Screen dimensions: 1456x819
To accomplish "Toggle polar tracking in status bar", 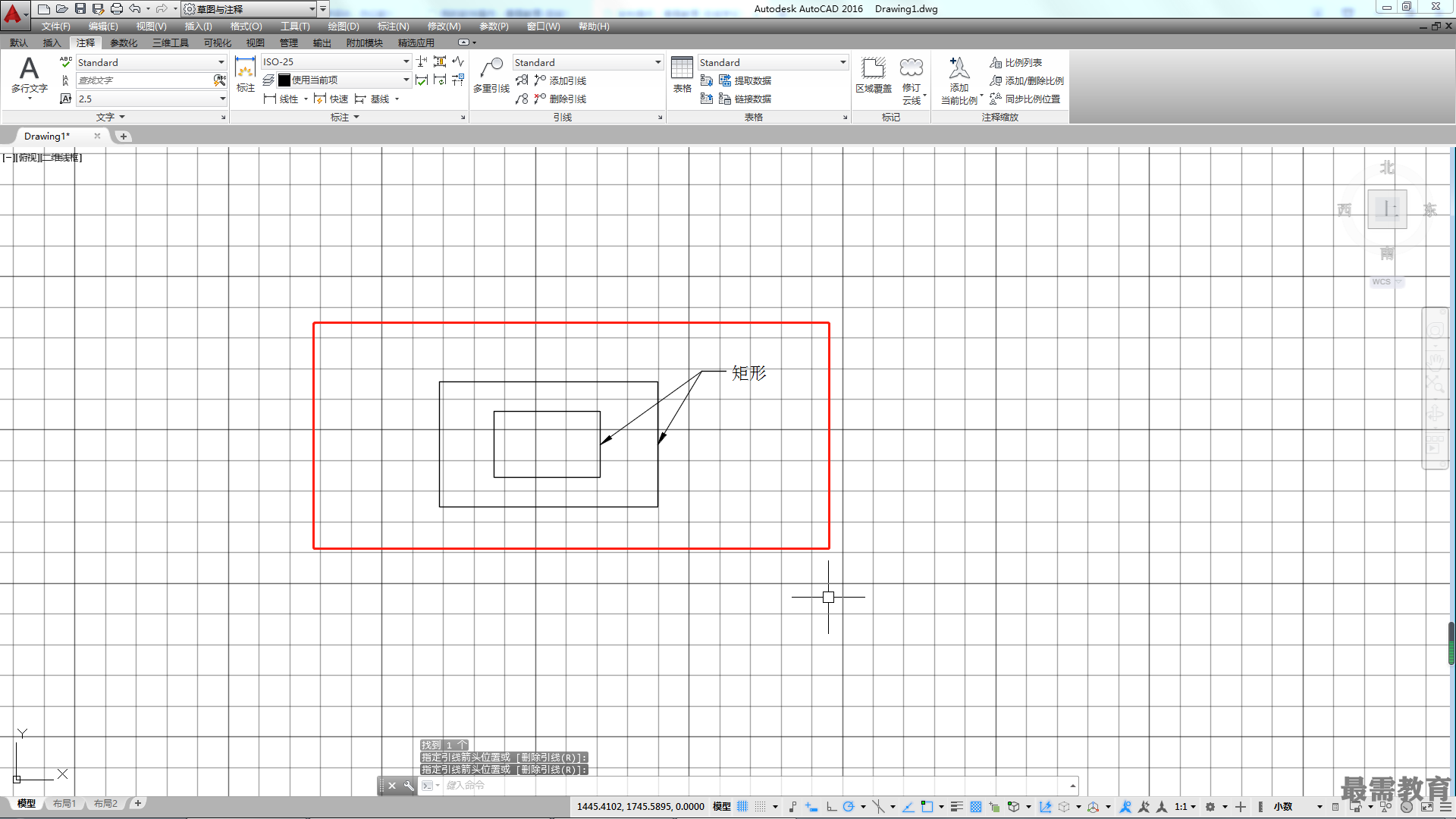I will 849,806.
